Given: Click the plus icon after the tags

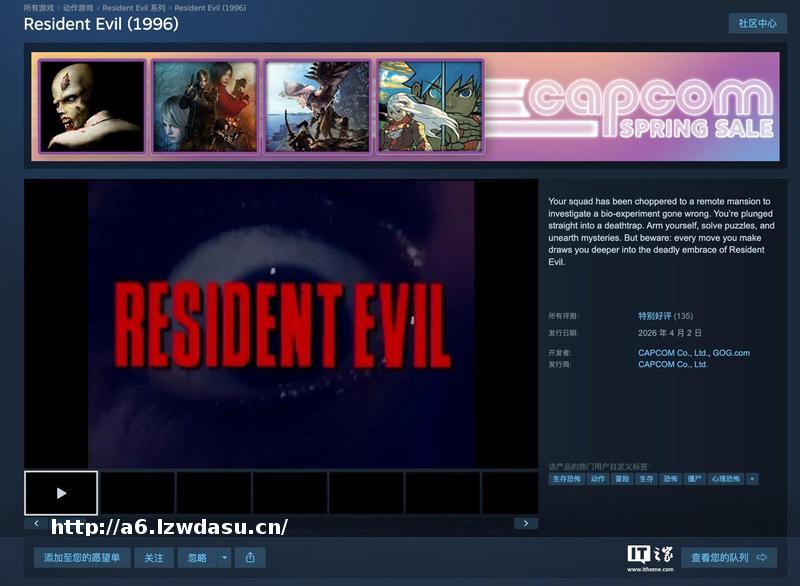Looking at the screenshot, I should point(752,479).
